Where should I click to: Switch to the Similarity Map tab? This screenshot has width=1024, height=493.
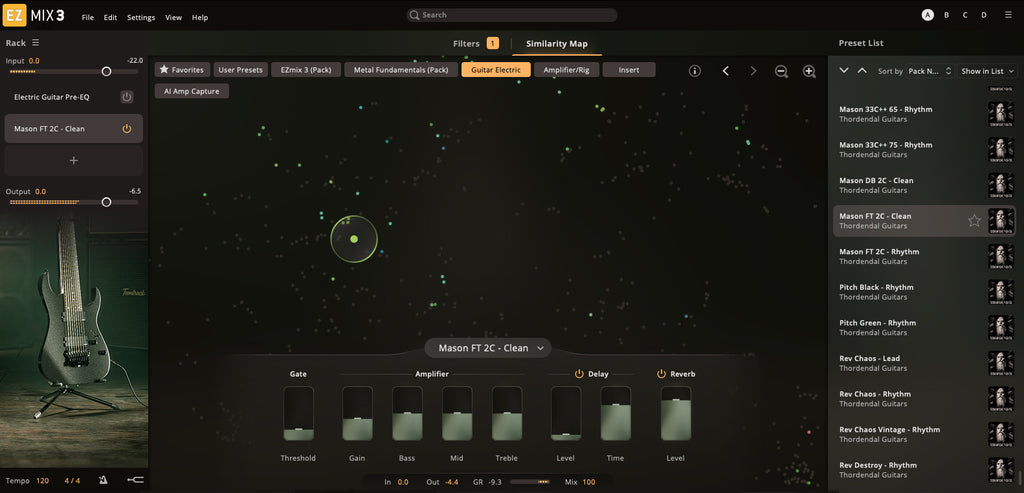(557, 44)
